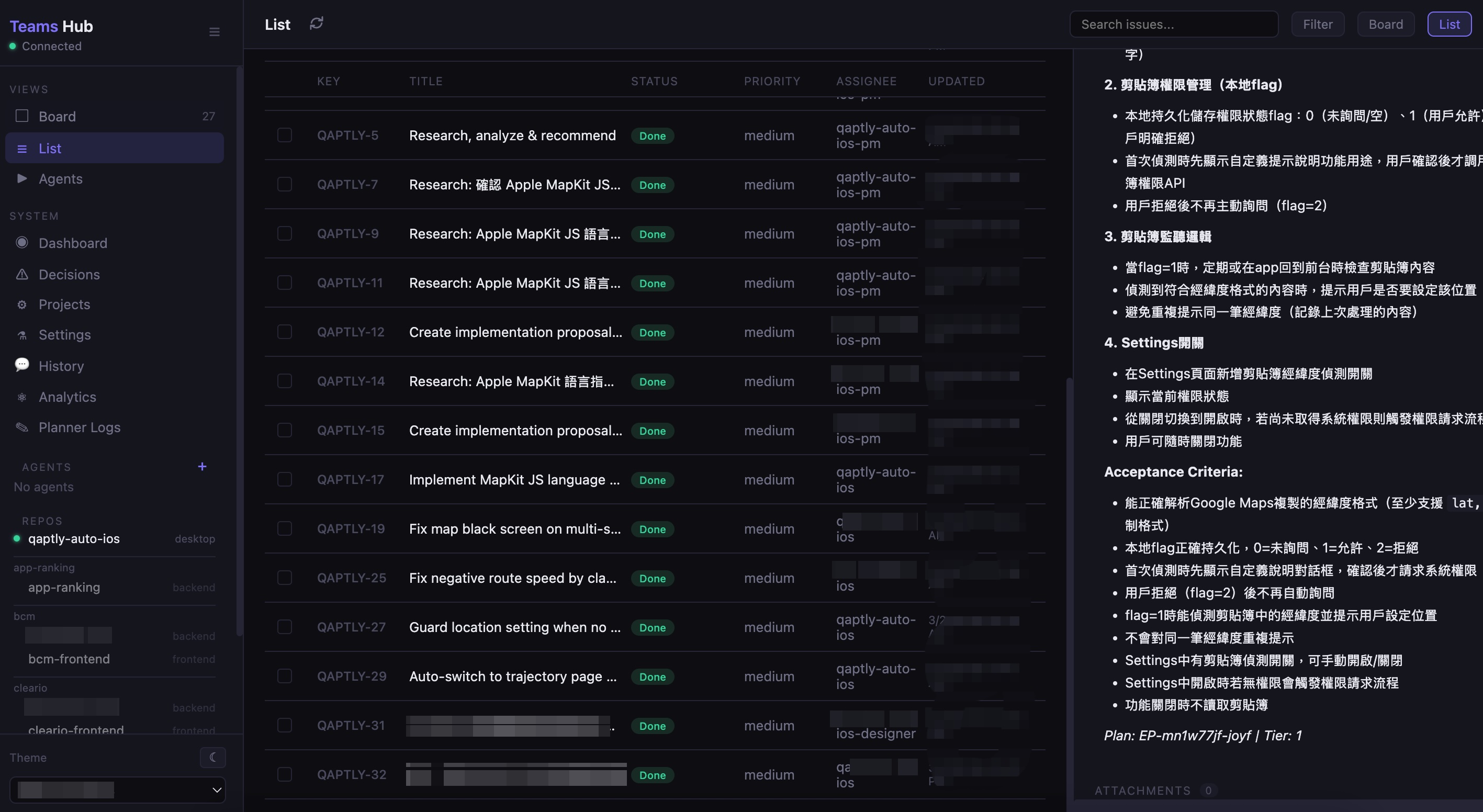Viewport: 1483px width, 812px height.
Task: Sort by STATUS column header
Action: (654, 81)
